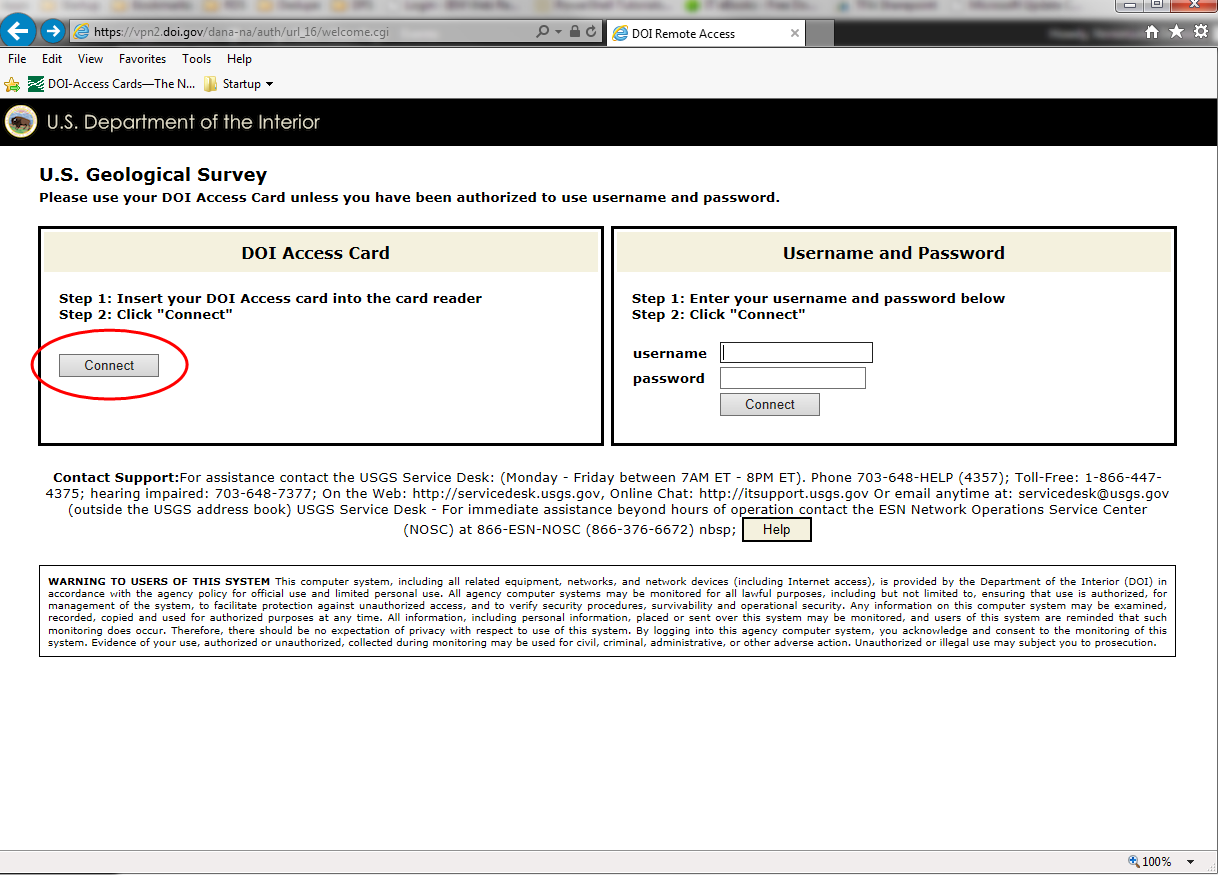Click the DOI Access Card panel heading
The height and width of the screenshot is (875, 1218).
316,253
